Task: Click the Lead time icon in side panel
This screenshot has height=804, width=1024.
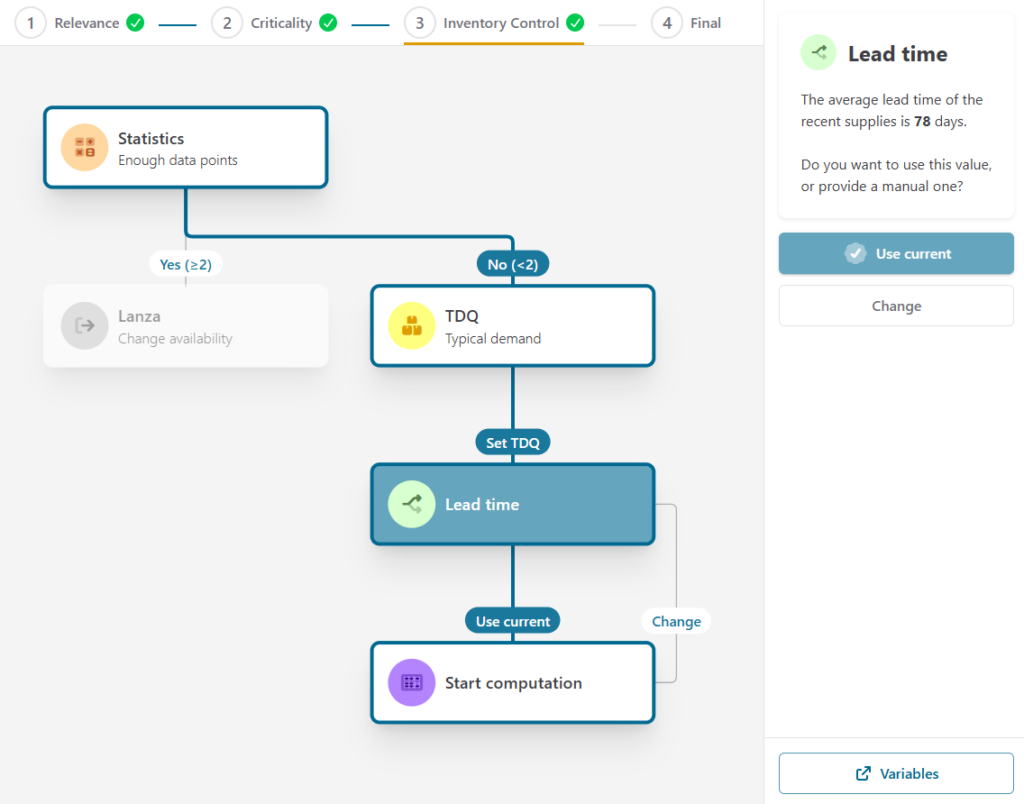Action: pyautogui.click(x=818, y=53)
